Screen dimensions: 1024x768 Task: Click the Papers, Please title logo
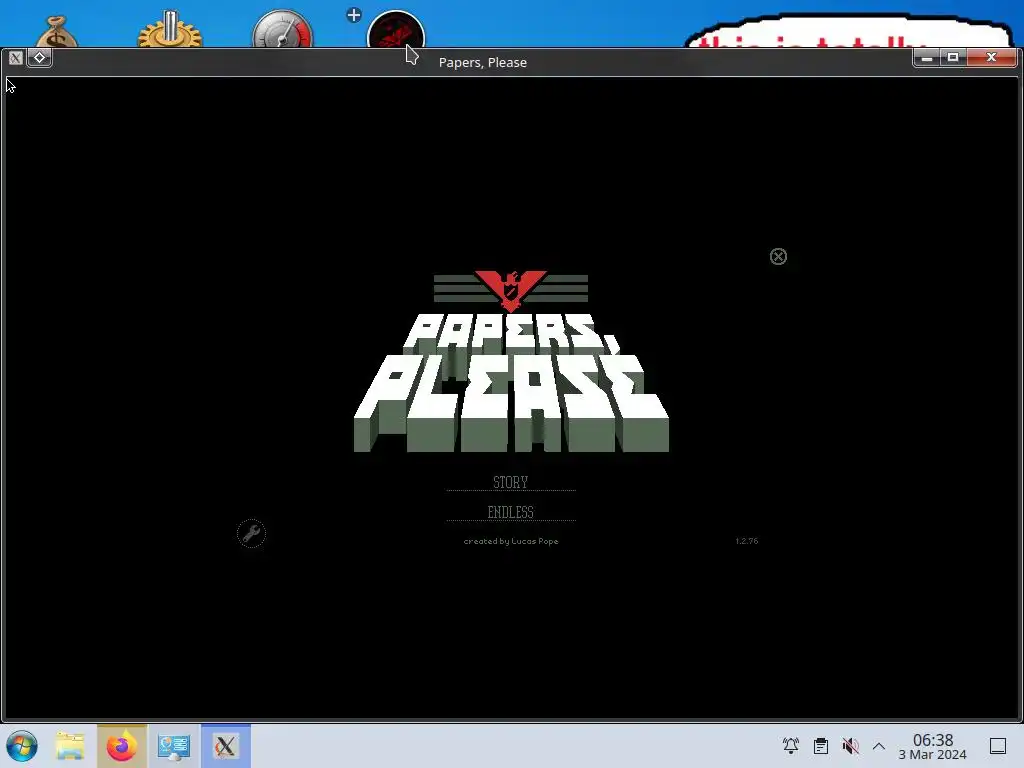[511, 382]
